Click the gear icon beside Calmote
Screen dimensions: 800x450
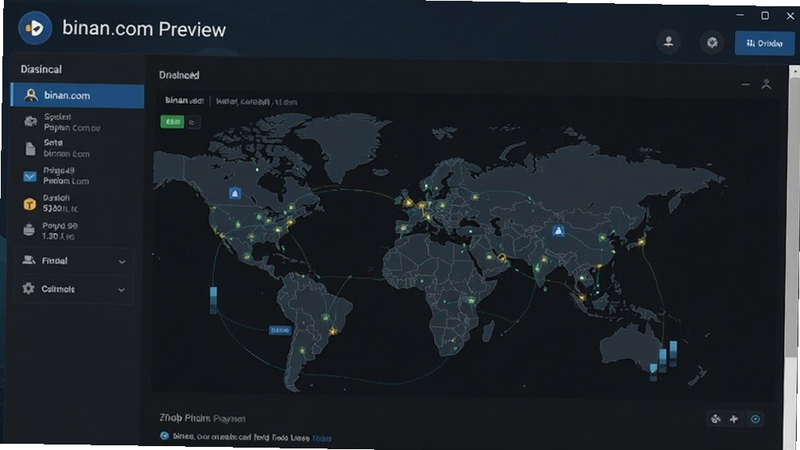(x=29, y=288)
